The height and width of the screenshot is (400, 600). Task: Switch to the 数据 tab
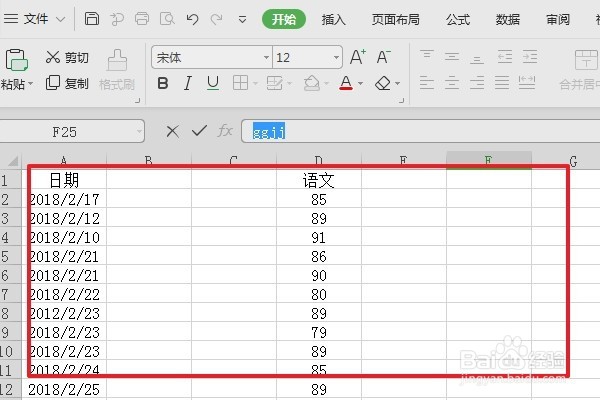508,20
